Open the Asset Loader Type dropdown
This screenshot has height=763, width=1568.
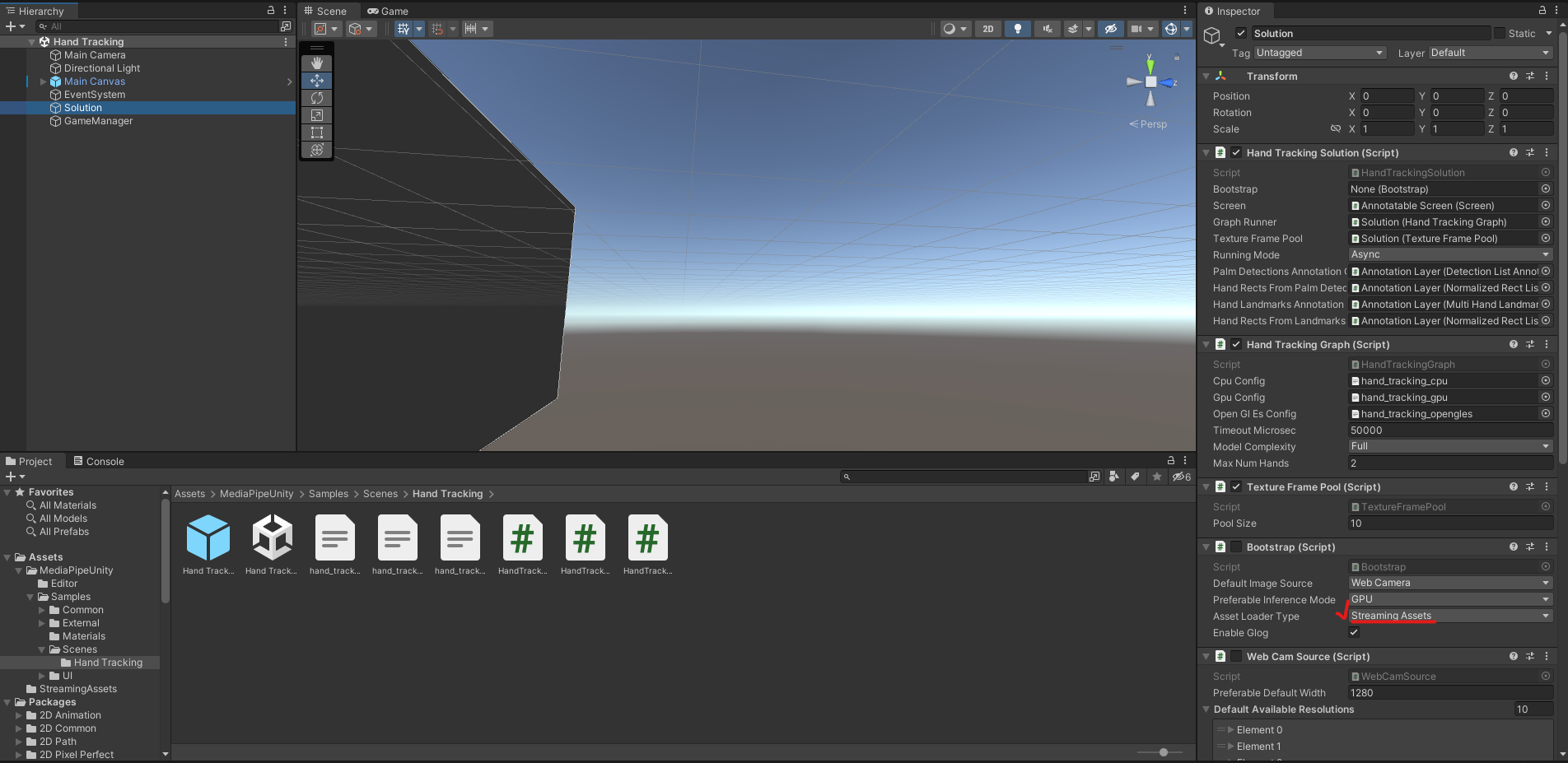click(x=1450, y=616)
